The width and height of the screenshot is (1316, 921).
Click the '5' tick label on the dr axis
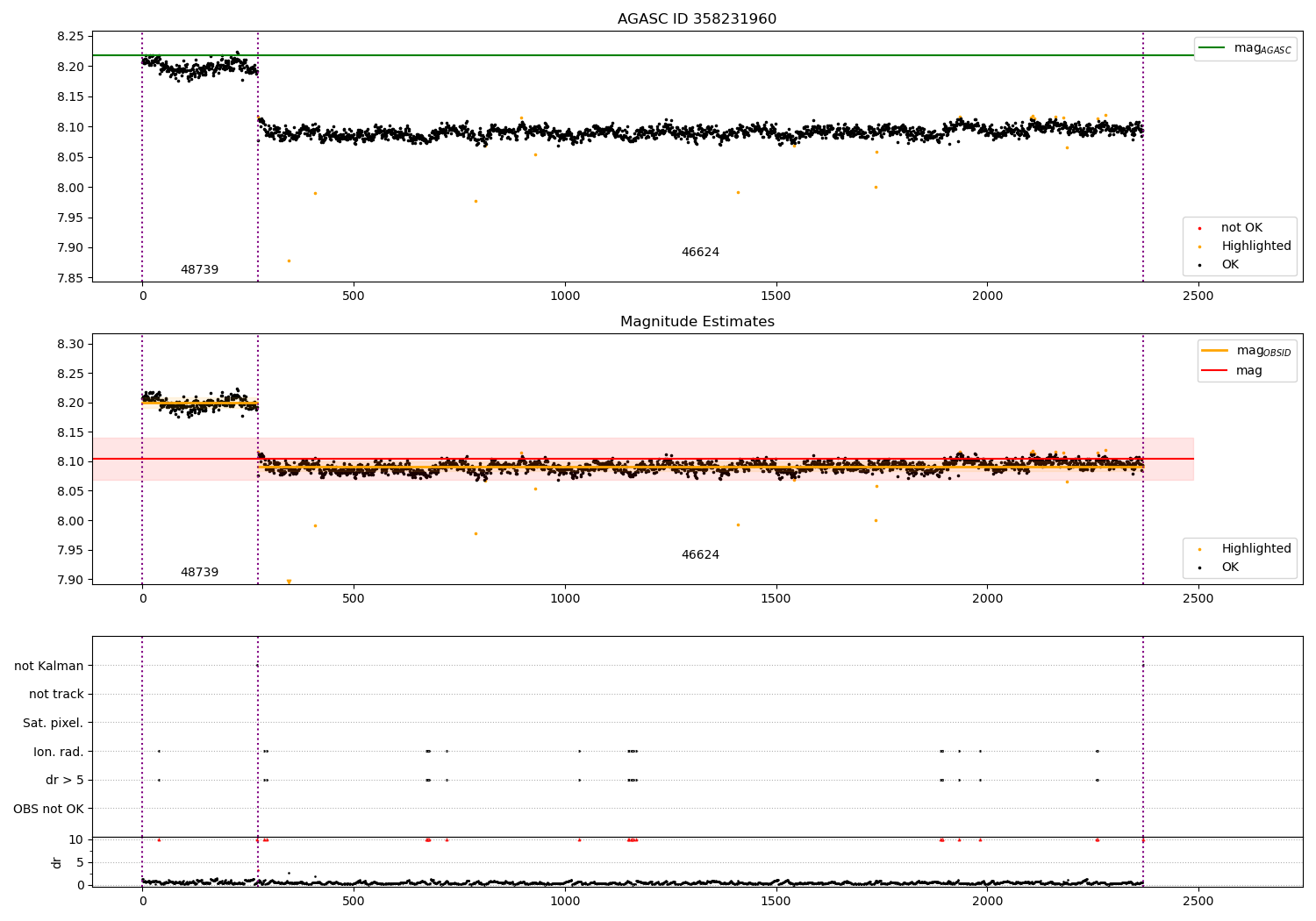(80, 863)
